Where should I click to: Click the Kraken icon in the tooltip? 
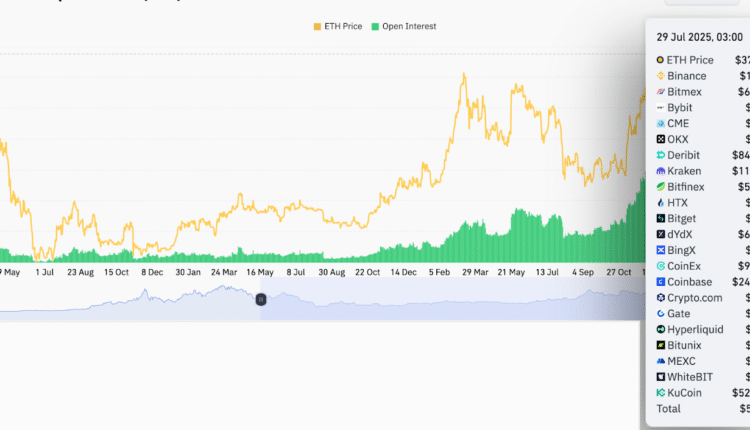tap(660, 171)
